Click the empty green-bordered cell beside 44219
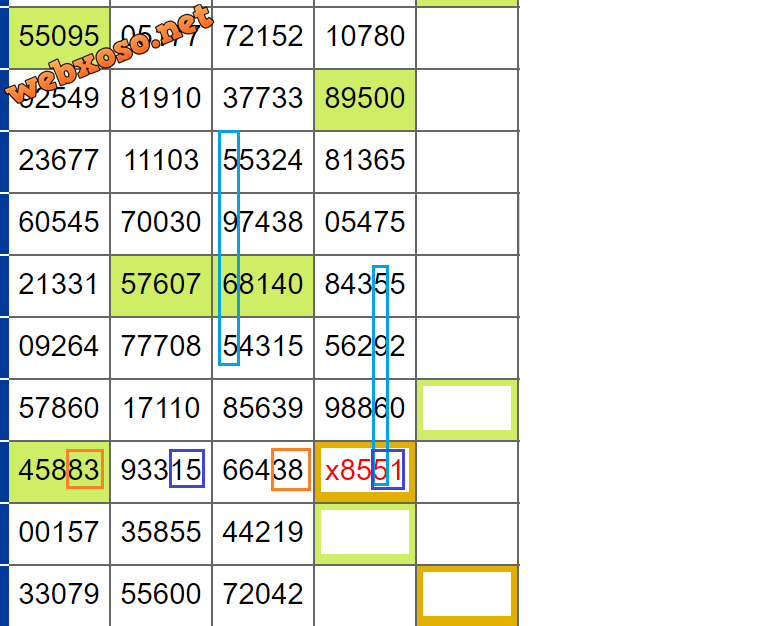Image resolution: width=768 pixels, height=626 pixels. (365, 534)
